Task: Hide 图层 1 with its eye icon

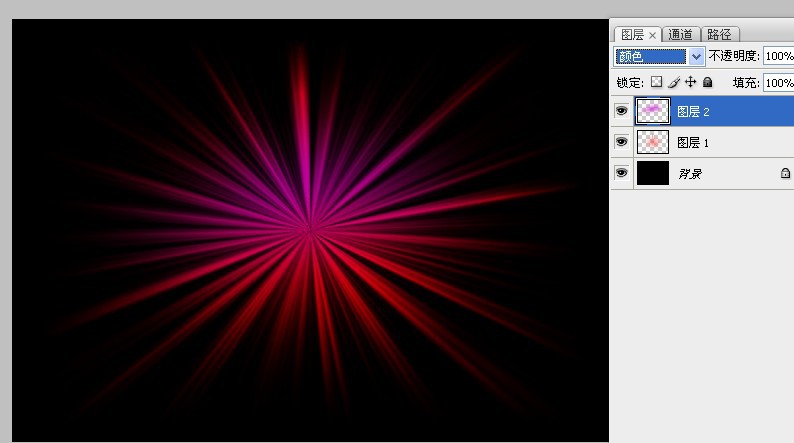Action: click(621, 142)
